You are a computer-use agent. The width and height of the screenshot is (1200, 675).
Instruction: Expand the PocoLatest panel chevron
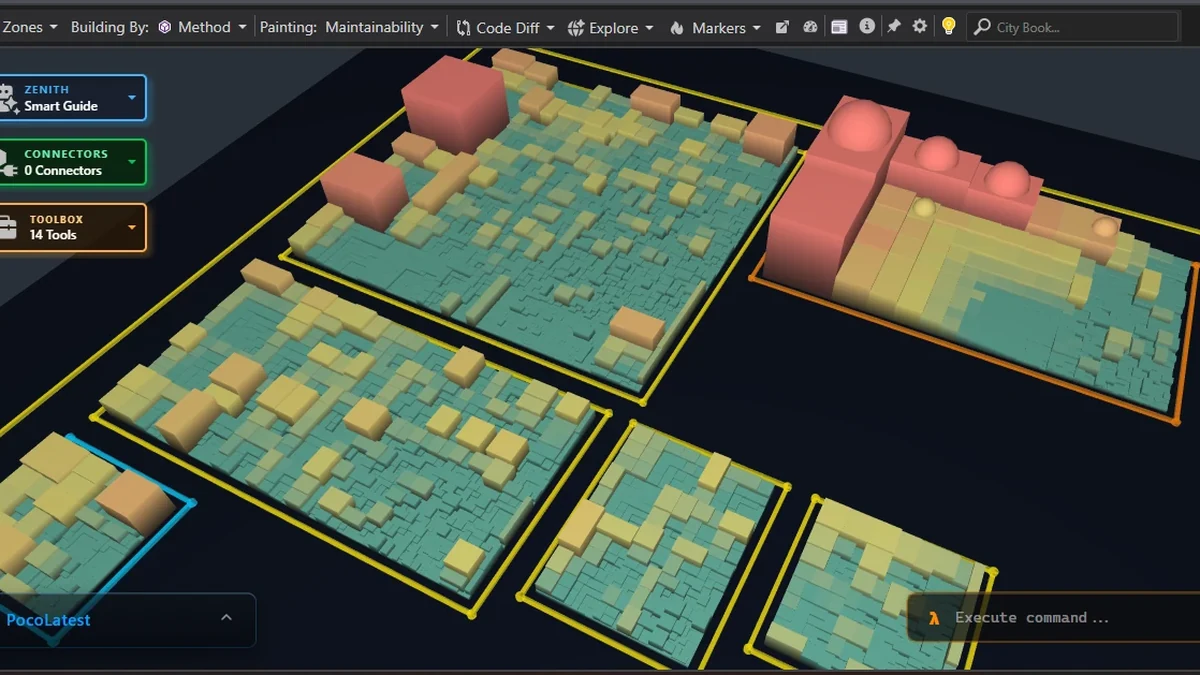click(x=226, y=618)
